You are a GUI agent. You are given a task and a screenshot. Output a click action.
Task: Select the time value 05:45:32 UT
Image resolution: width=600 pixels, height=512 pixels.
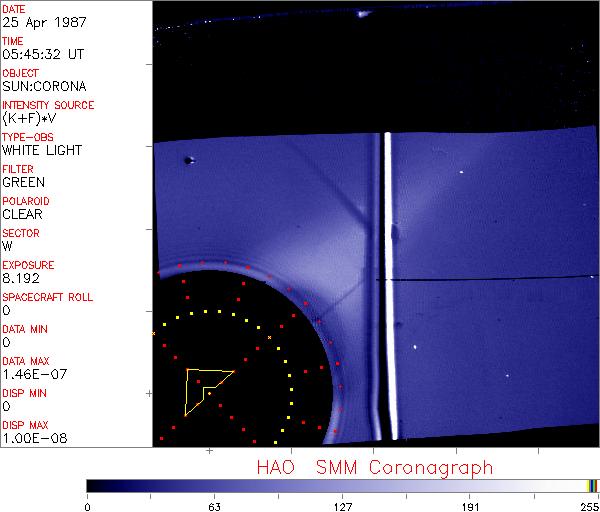pos(43,55)
